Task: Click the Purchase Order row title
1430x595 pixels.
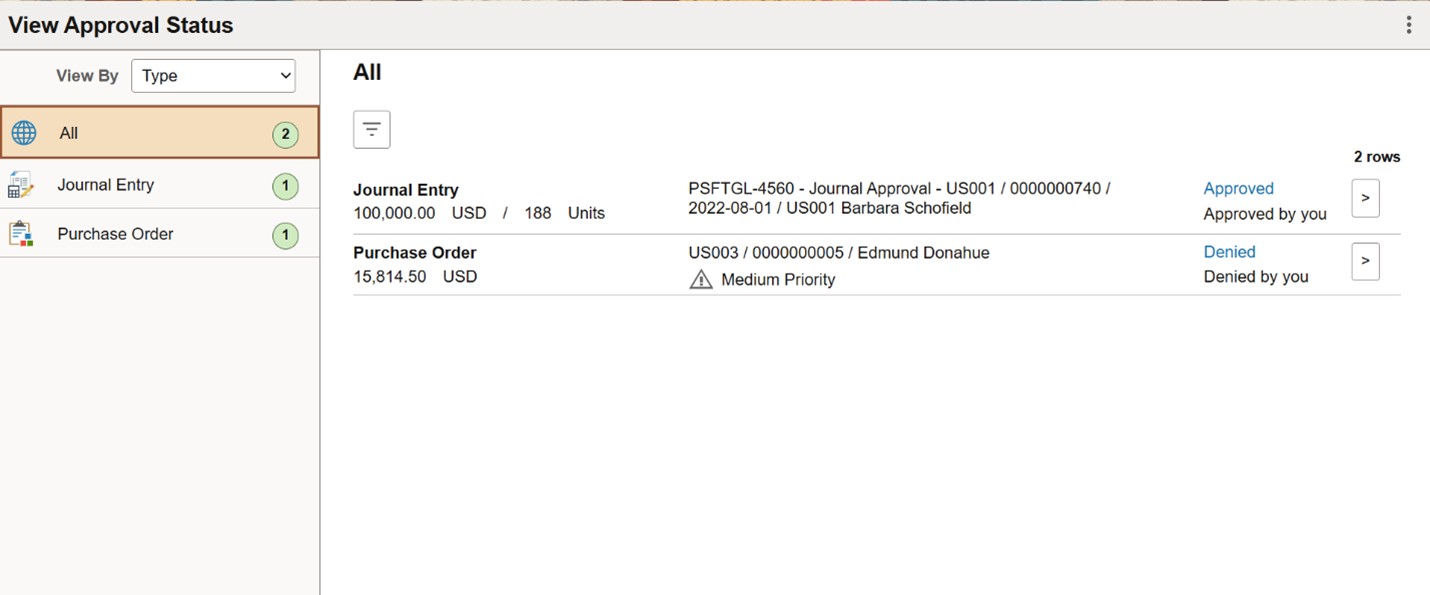Action: (x=414, y=253)
